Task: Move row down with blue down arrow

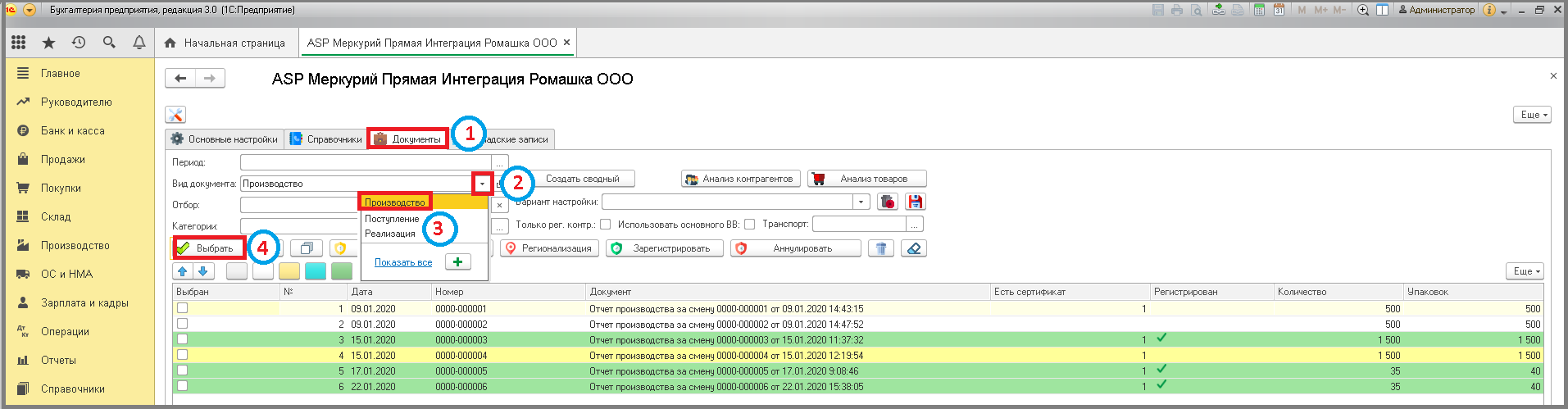Action: pos(203,271)
